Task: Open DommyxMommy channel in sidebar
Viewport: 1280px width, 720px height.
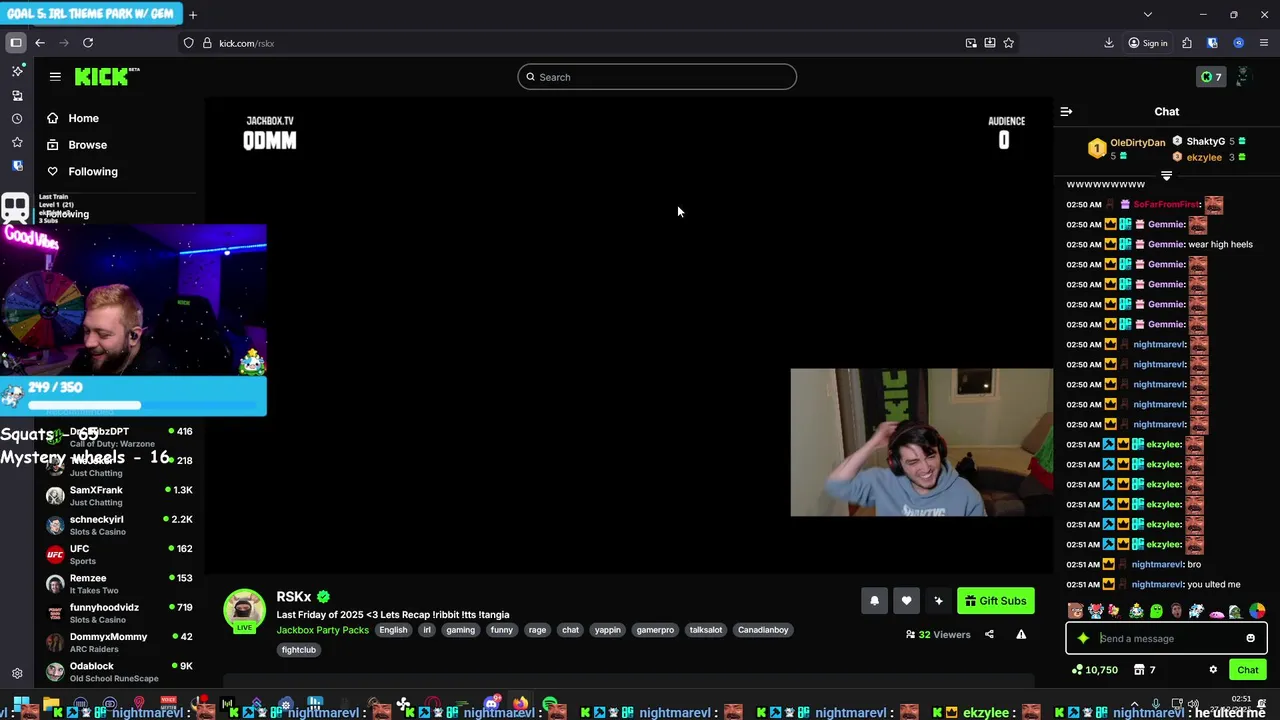Action: [119, 642]
